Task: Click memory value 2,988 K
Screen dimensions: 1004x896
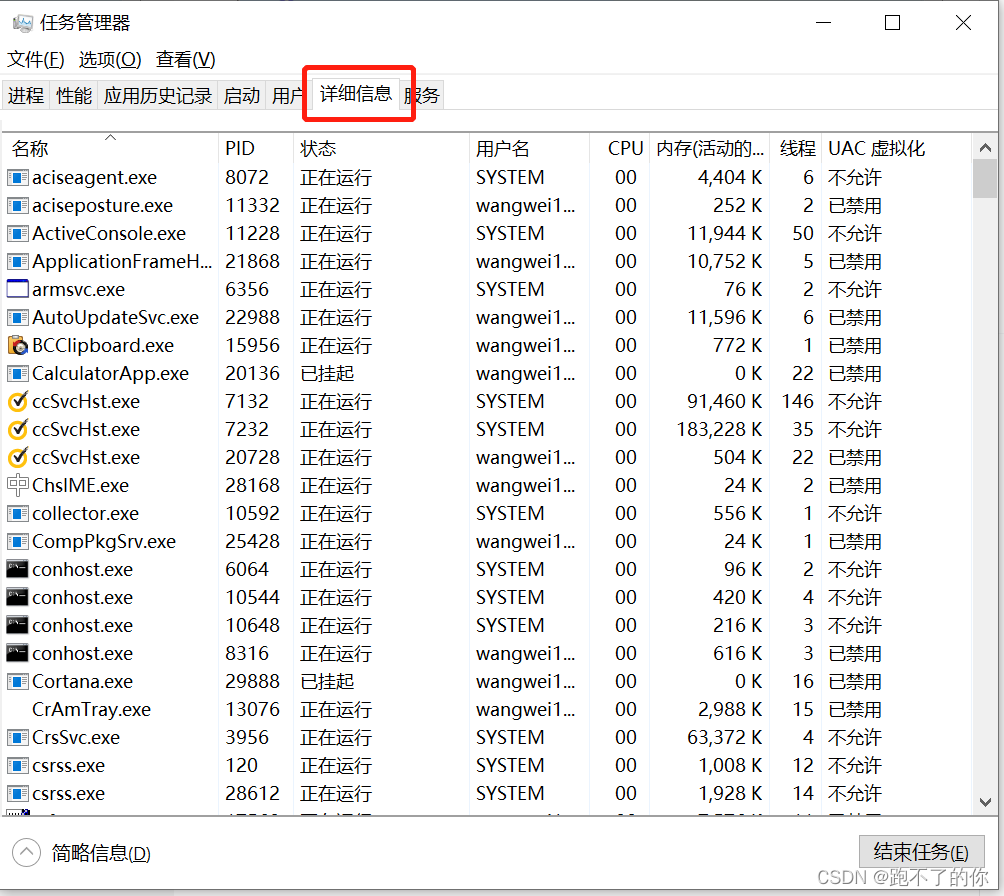Action: tap(730, 710)
